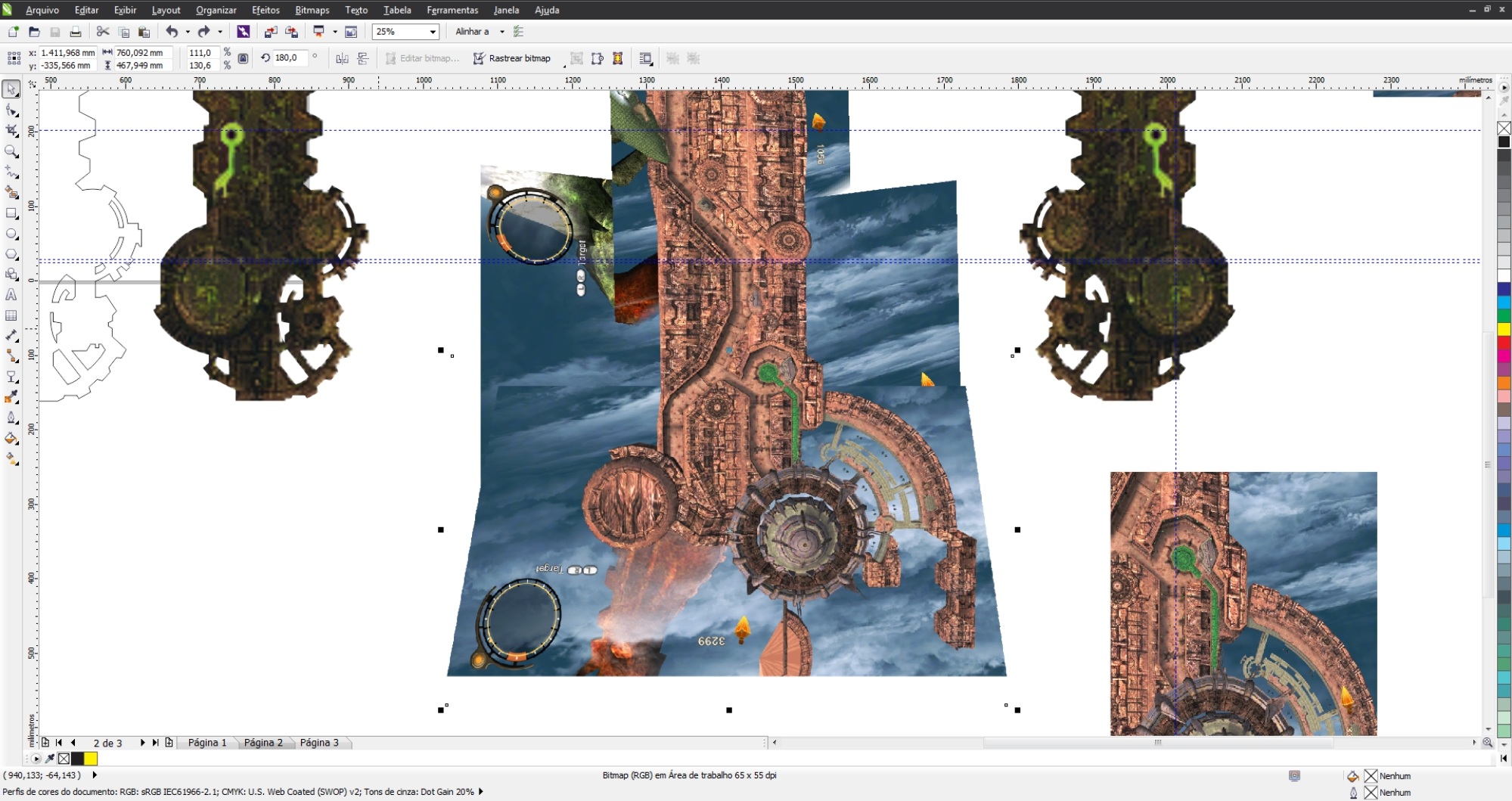Select the Basic Shapes tool
Screen dimensions: 1512x801
[11, 275]
